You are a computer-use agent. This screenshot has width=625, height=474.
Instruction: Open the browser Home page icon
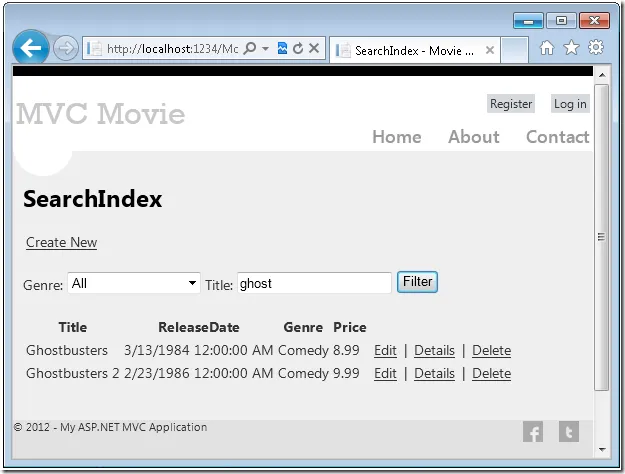click(x=547, y=48)
